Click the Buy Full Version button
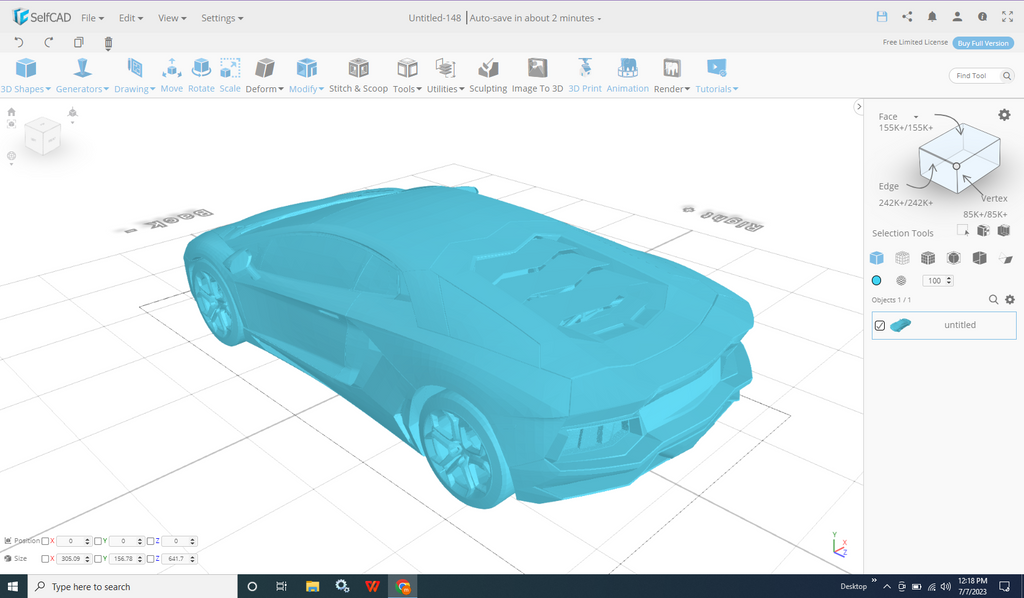The width and height of the screenshot is (1024, 598). (x=982, y=42)
